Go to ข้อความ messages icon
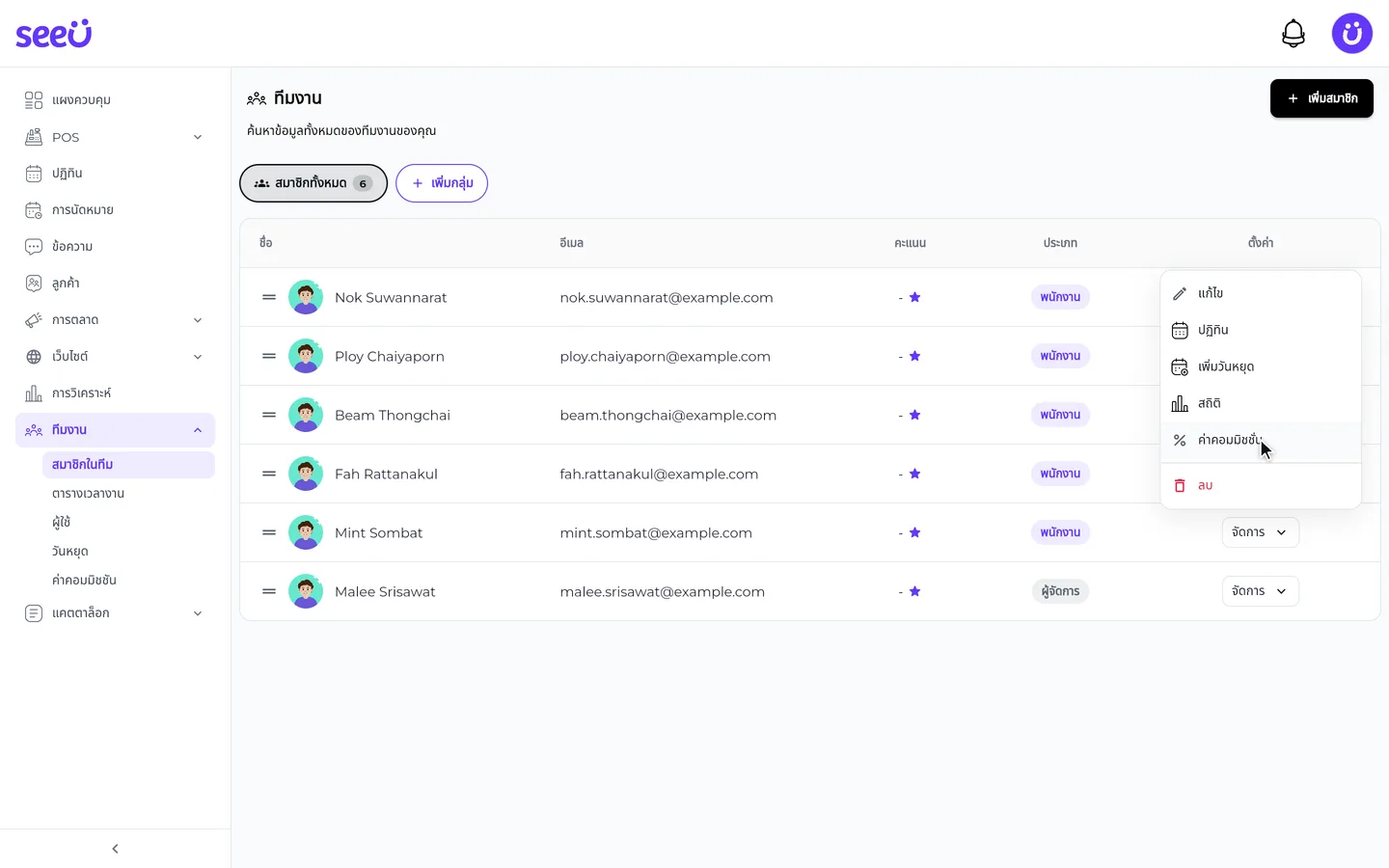This screenshot has height=868, width=1389. pyautogui.click(x=34, y=247)
